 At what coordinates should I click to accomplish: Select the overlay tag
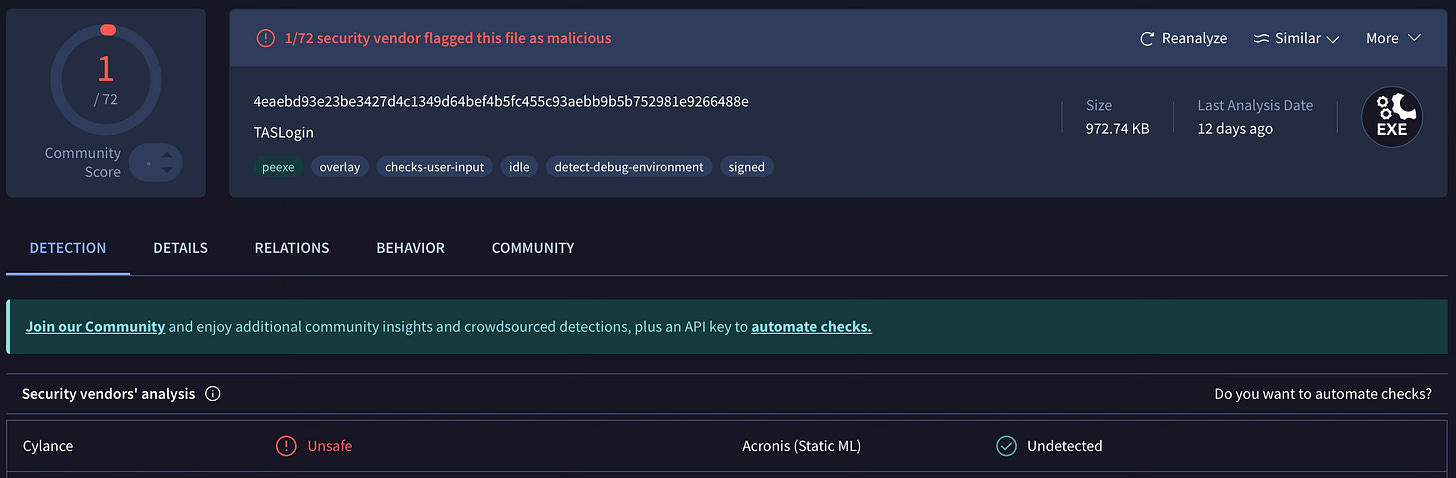340,167
